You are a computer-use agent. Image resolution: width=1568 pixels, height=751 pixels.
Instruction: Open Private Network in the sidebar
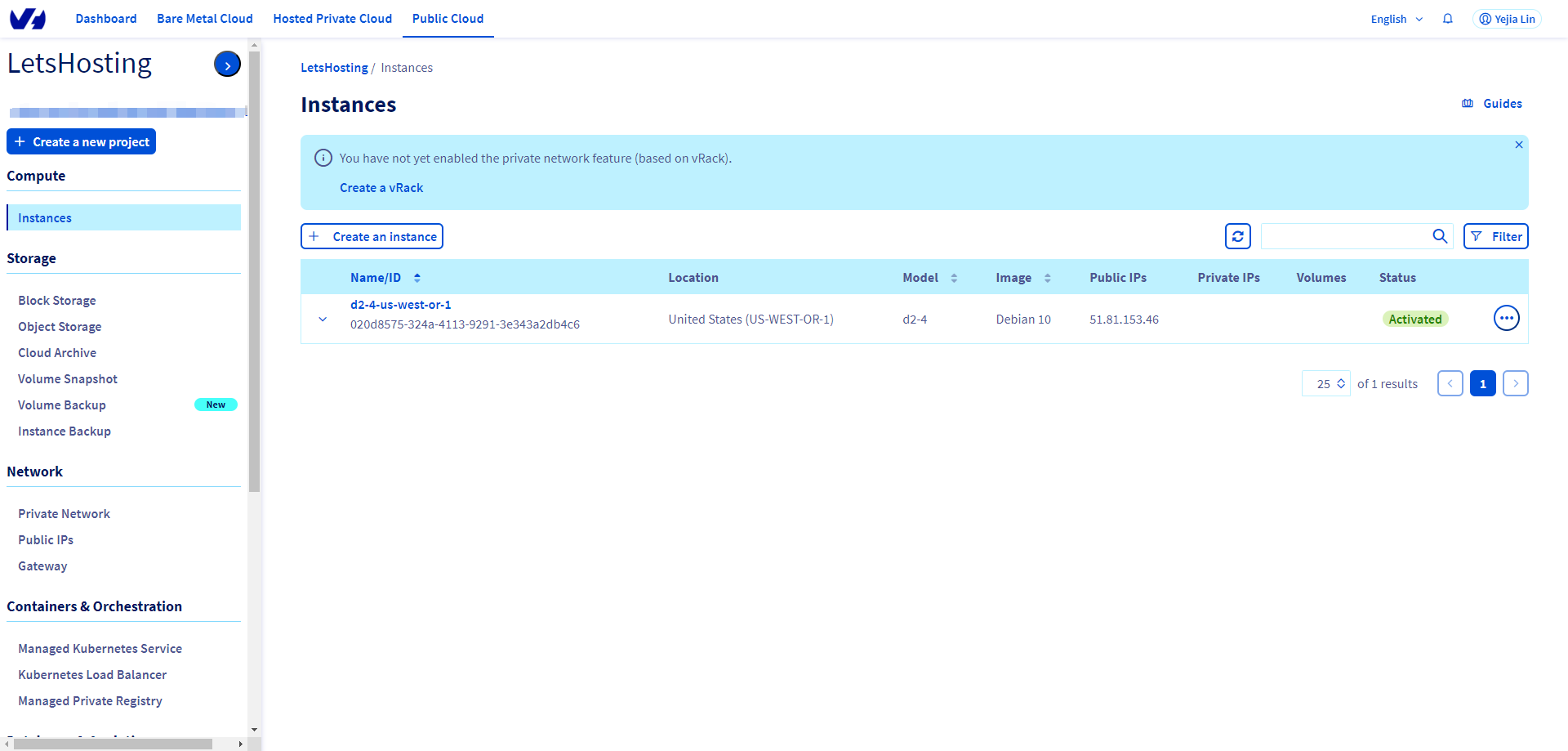(64, 514)
